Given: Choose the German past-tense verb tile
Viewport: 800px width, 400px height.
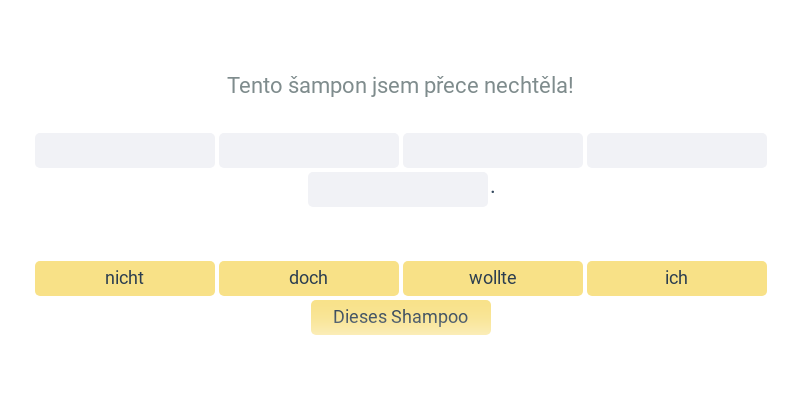Looking at the screenshot, I should [x=493, y=278].
